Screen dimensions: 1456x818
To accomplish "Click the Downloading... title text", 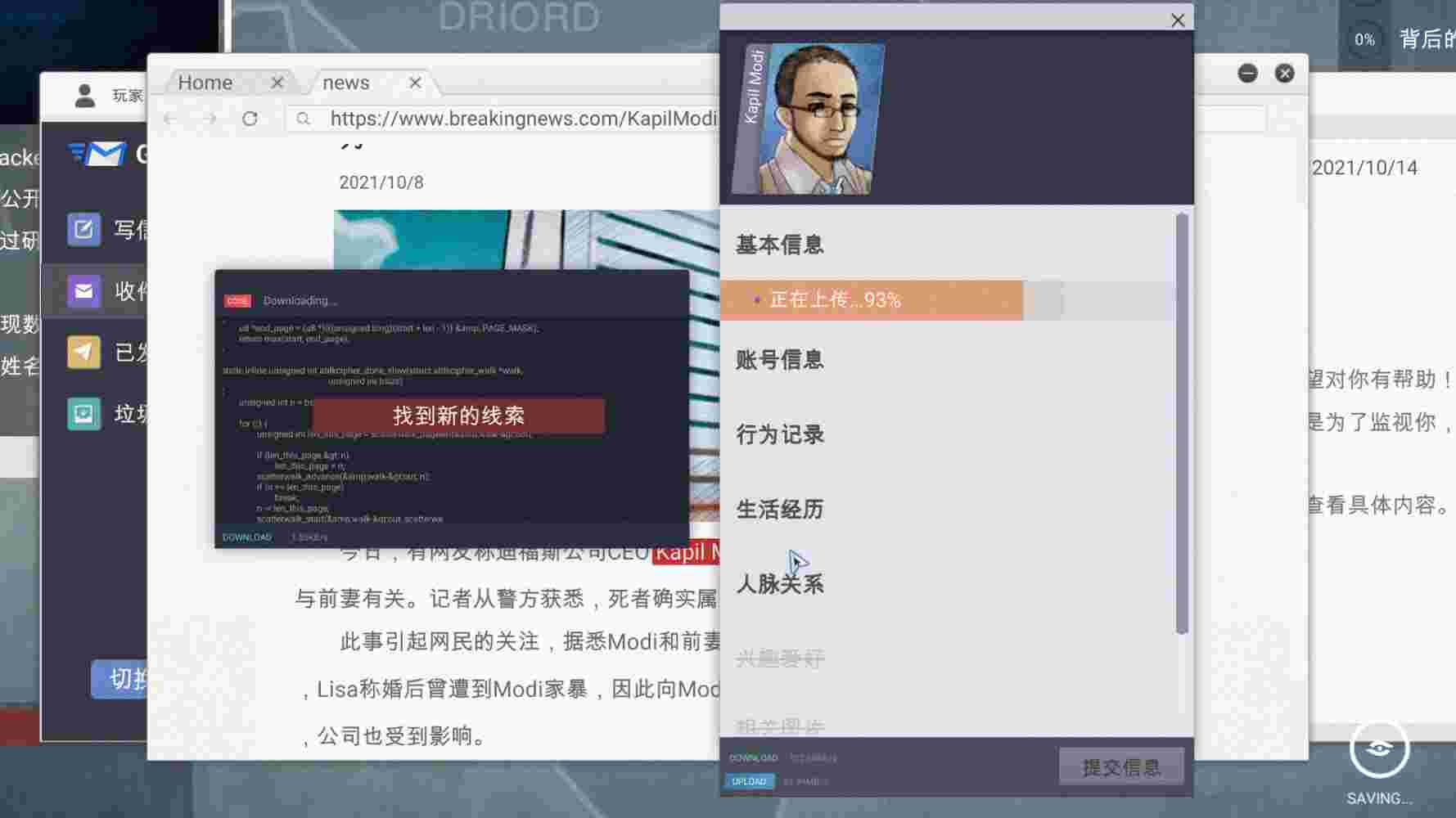I will pos(300,301).
